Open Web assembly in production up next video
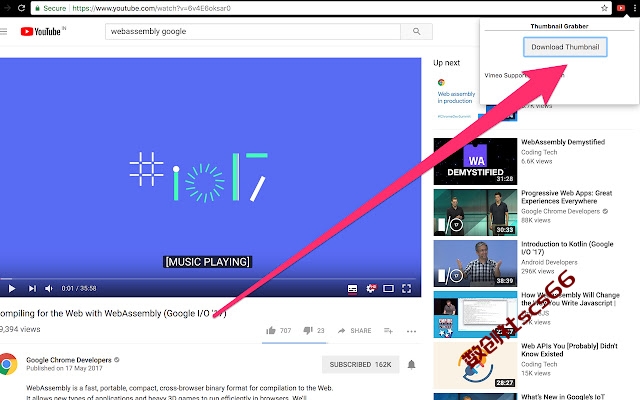This screenshot has width=640, height=400. coord(456,98)
